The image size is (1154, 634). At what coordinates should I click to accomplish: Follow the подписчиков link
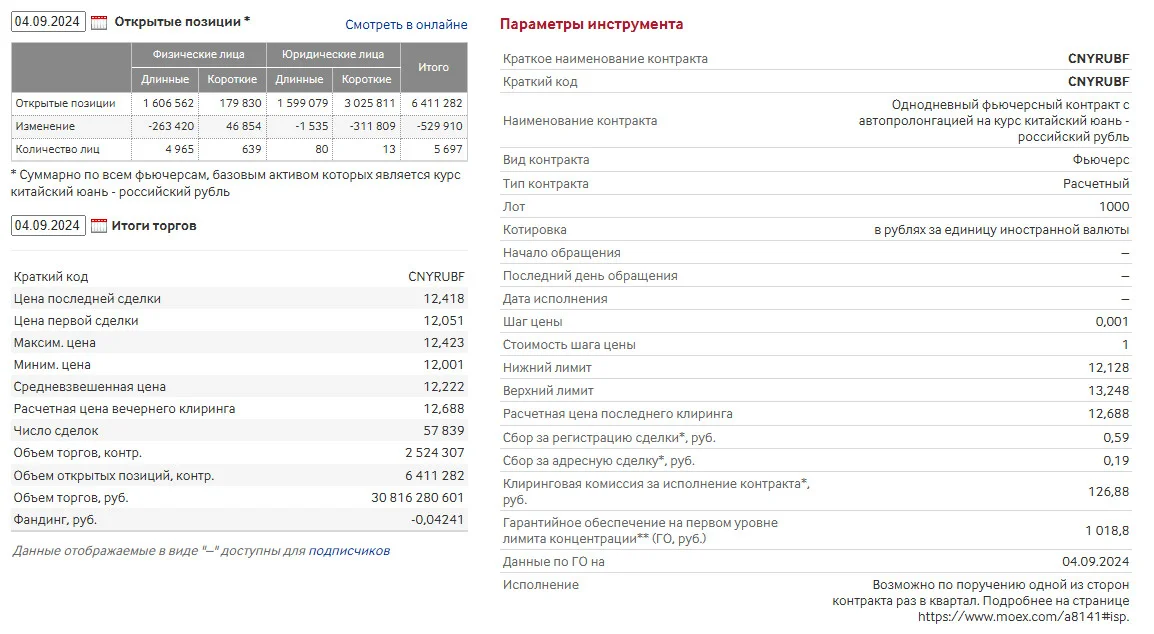tap(349, 551)
